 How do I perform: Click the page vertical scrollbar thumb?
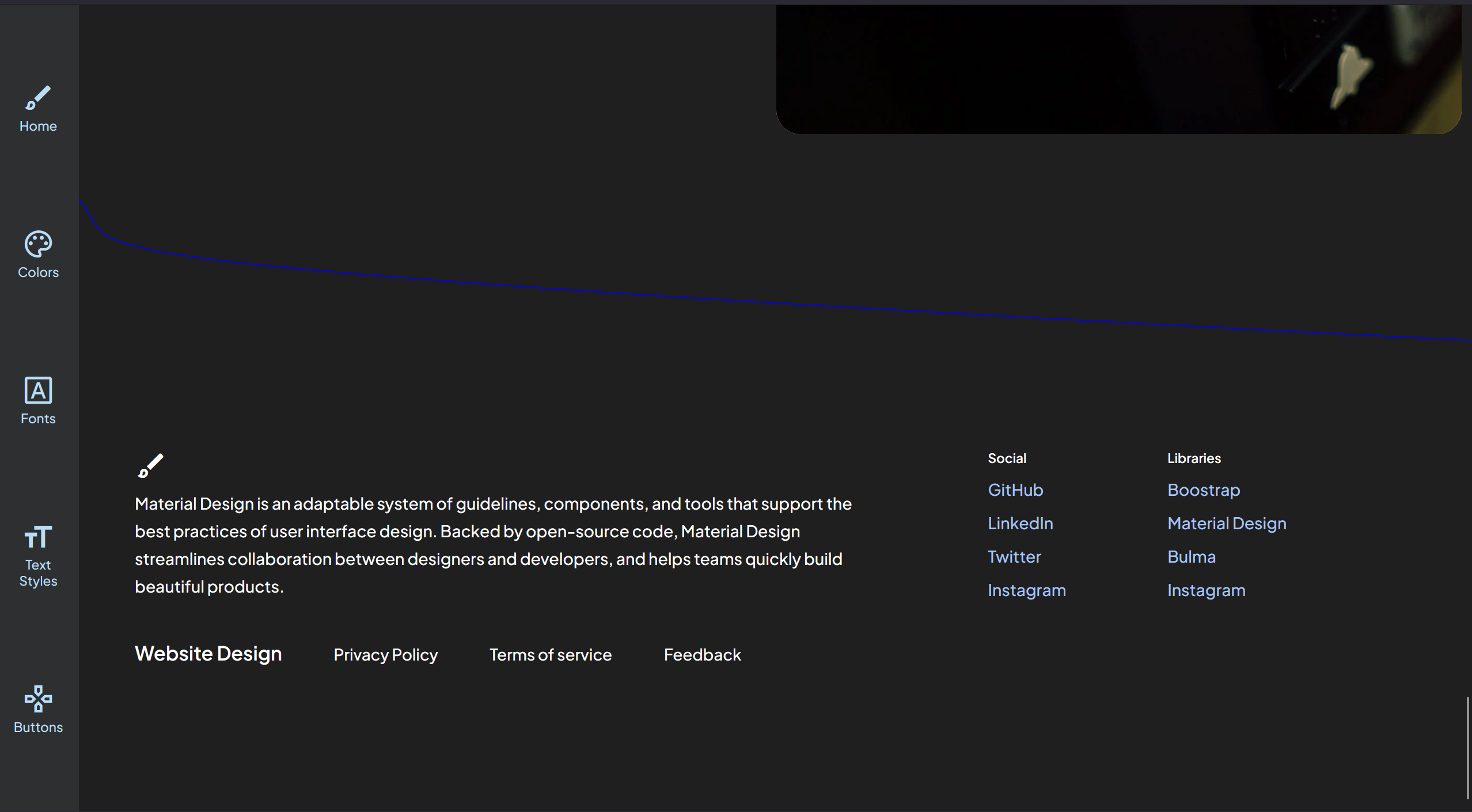point(1467,748)
